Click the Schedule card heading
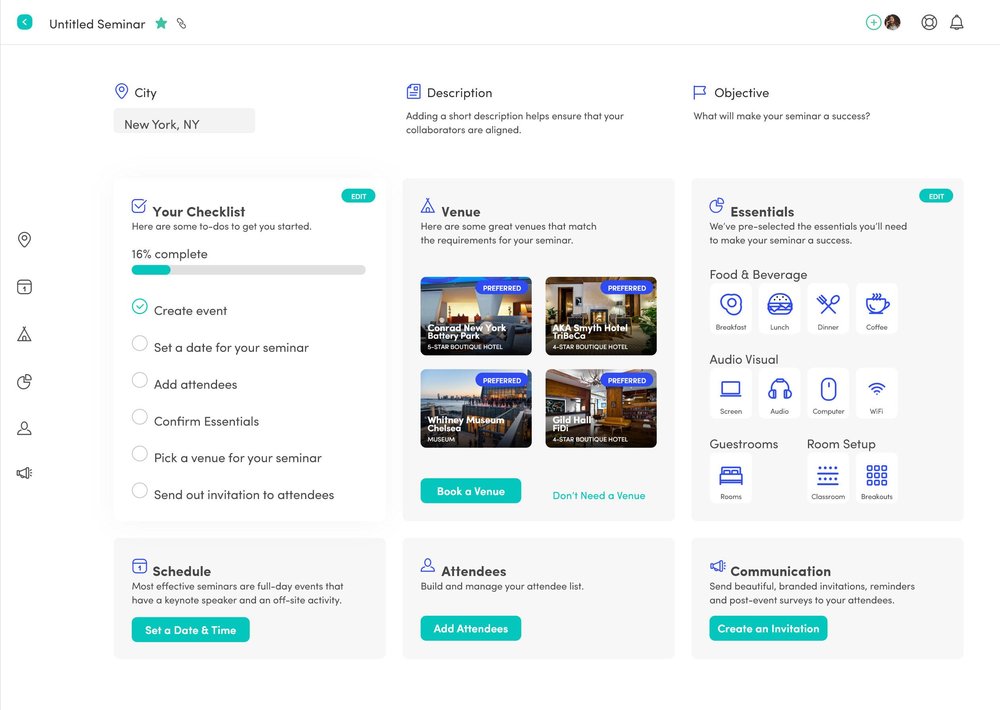This screenshot has width=1000, height=710. pyautogui.click(x=182, y=571)
